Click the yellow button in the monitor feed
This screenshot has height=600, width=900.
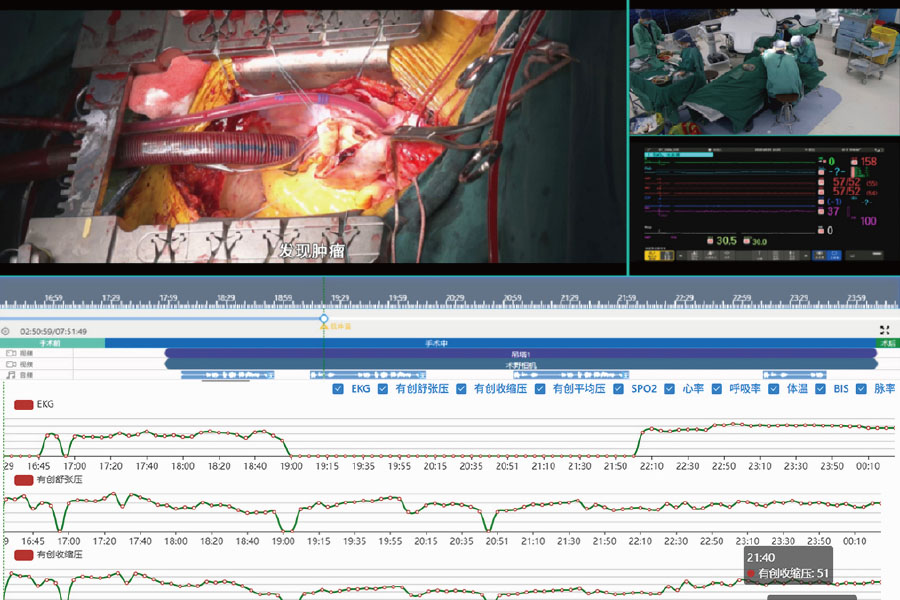[x=659, y=256]
